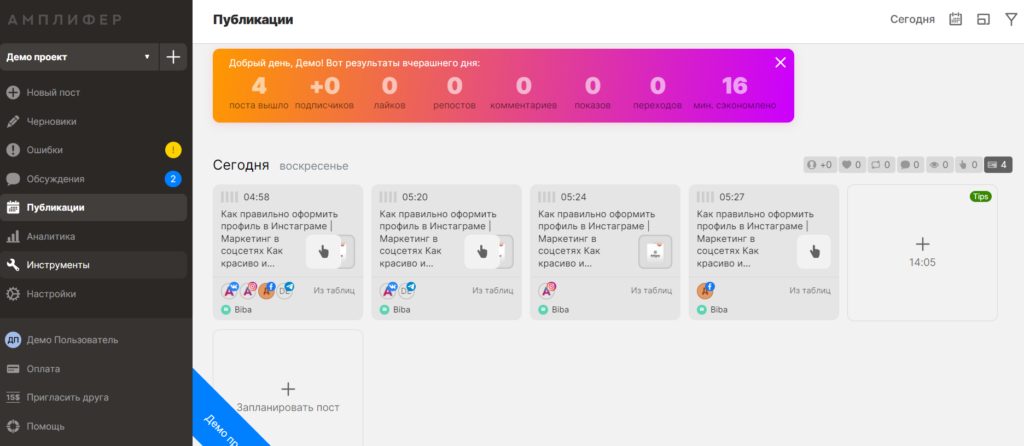
Task: Click the Сегодня button in header
Action: (x=912, y=19)
